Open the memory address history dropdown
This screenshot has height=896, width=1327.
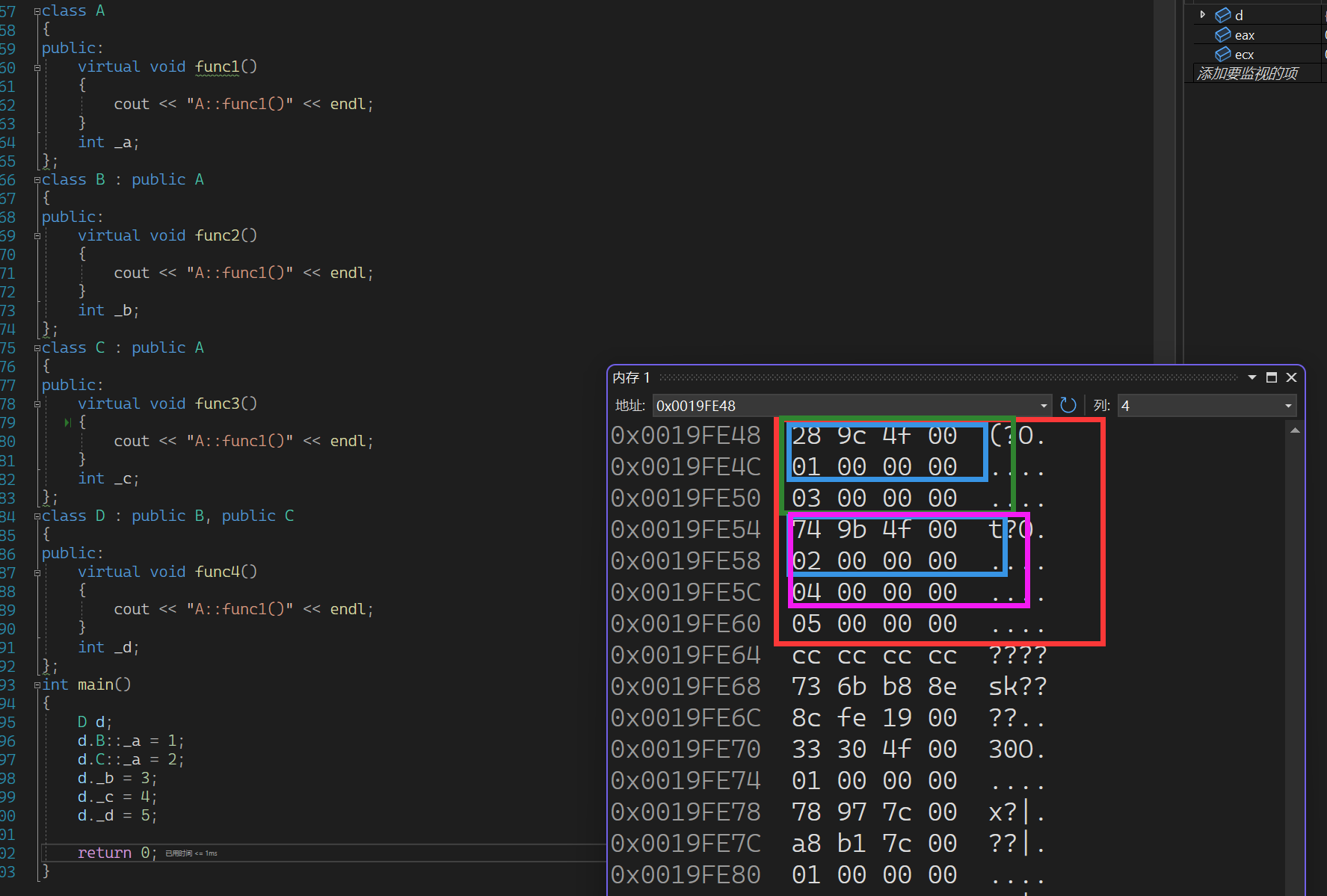(x=1044, y=406)
